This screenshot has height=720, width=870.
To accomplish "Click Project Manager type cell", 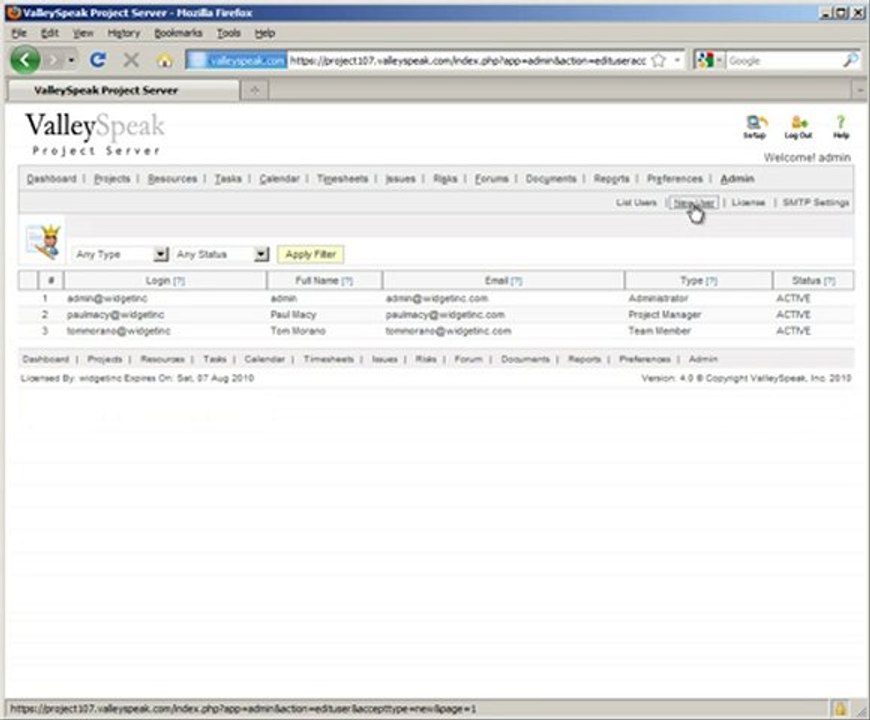I will pos(665,315).
